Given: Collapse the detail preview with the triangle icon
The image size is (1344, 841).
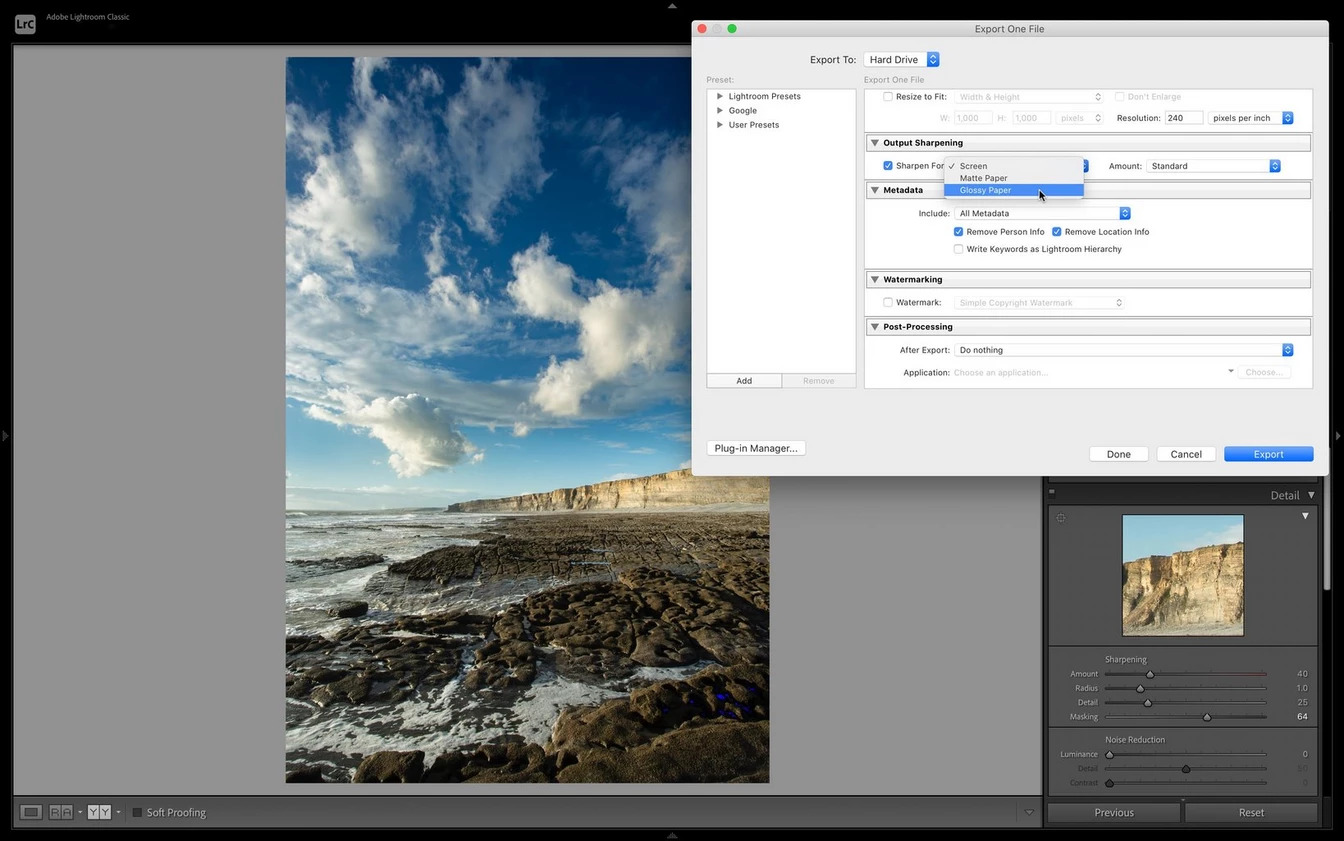Looking at the screenshot, I should (x=1305, y=516).
